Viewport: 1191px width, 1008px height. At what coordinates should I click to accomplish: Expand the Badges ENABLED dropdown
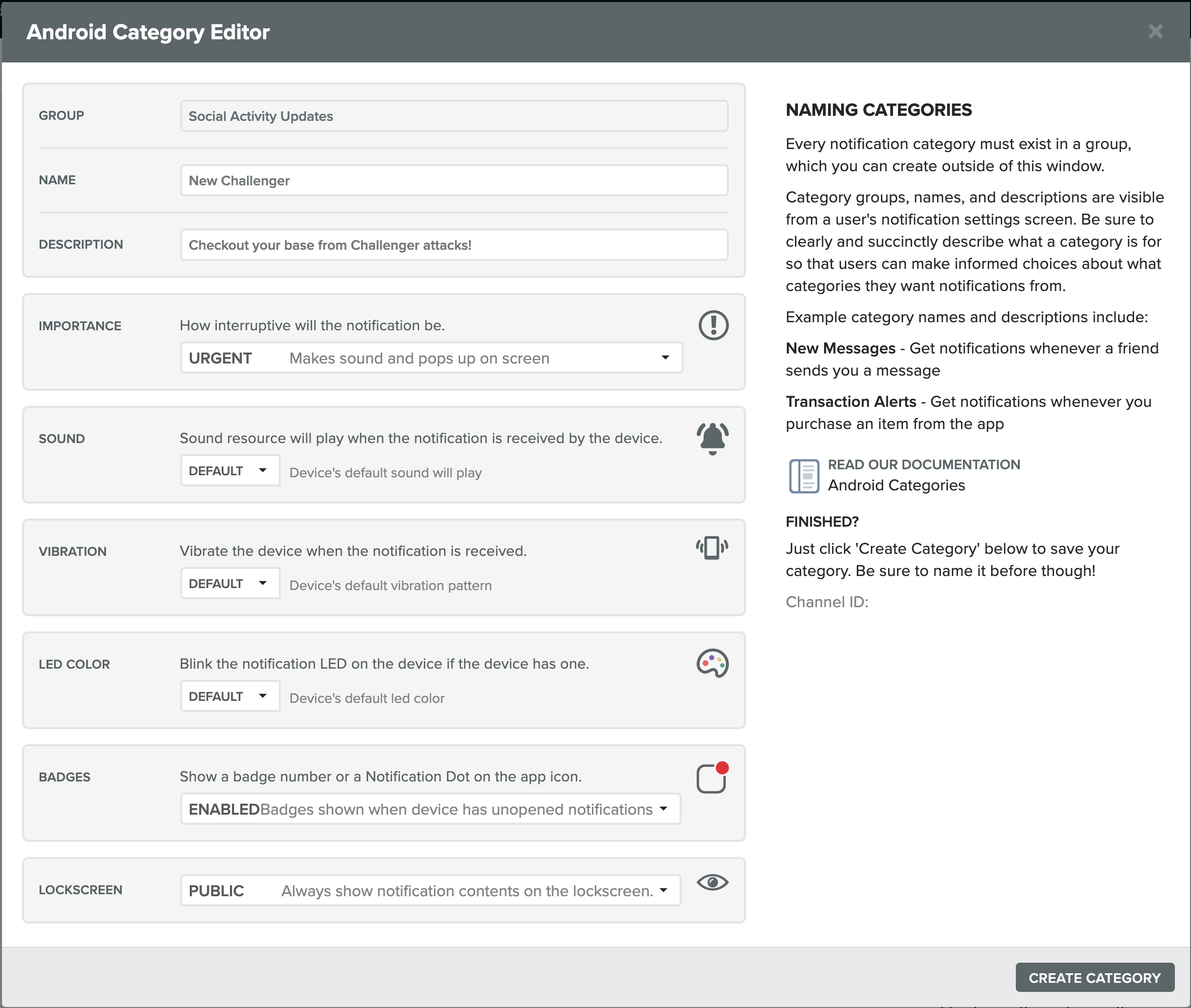coord(430,809)
